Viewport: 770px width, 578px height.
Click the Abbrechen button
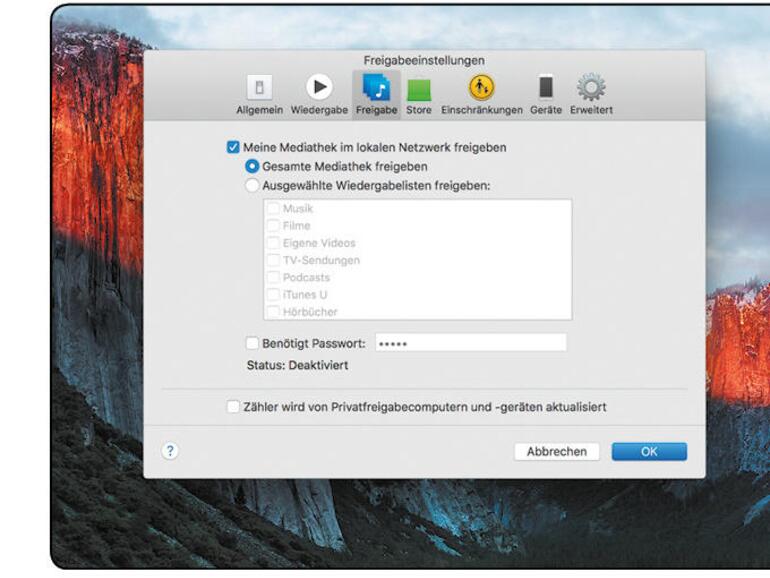tap(557, 451)
